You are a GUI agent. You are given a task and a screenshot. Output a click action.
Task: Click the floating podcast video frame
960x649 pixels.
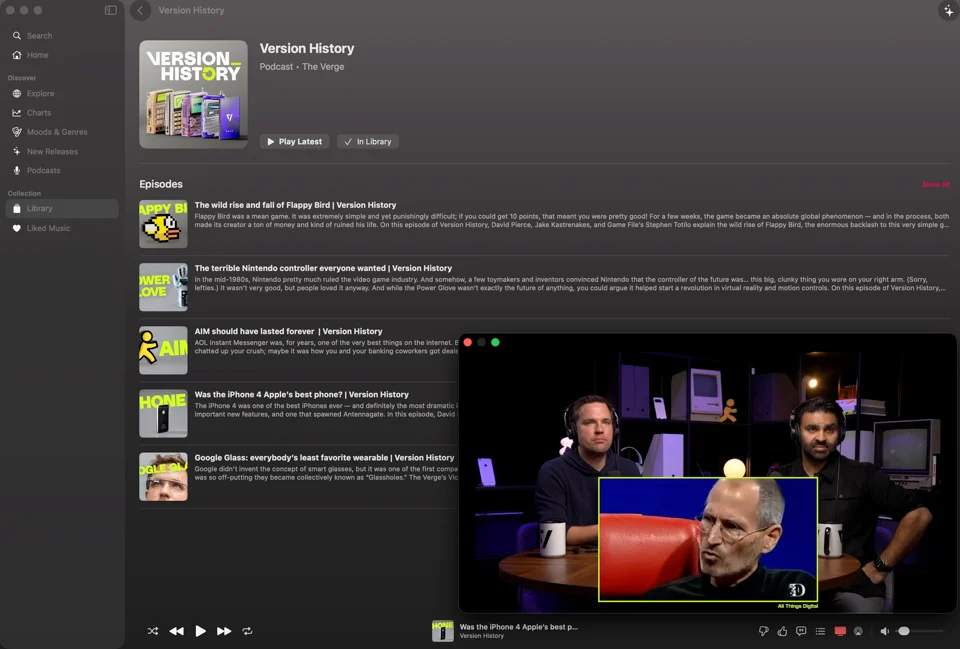[x=707, y=473]
